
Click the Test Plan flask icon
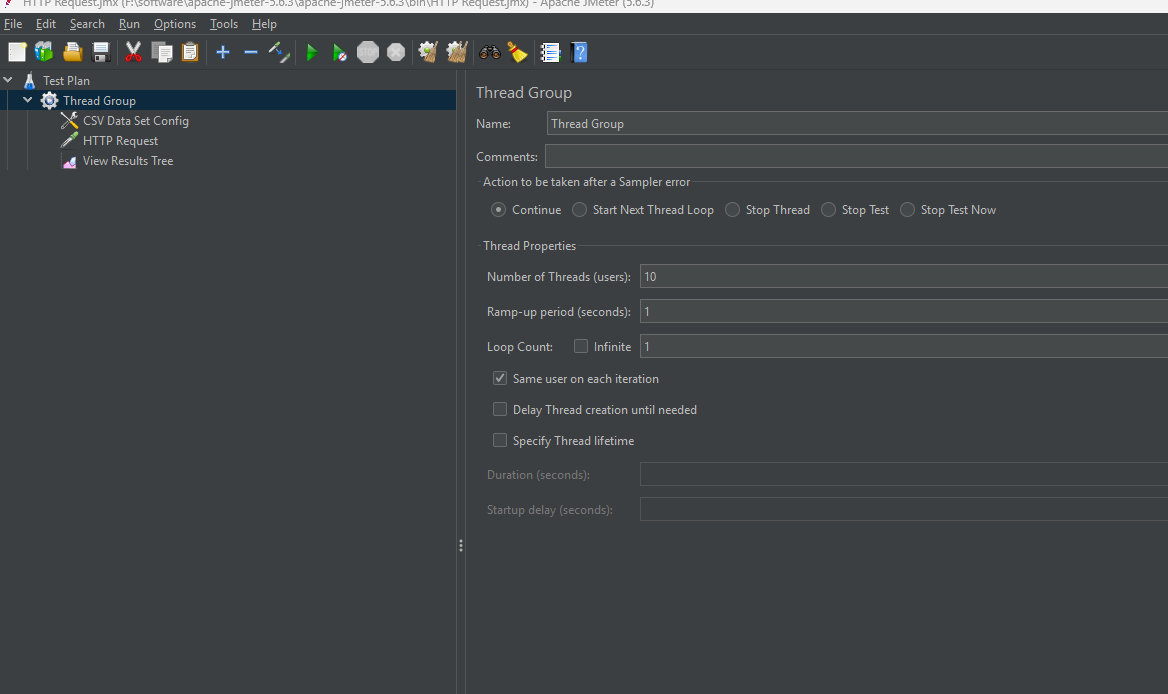pos(30,80)
